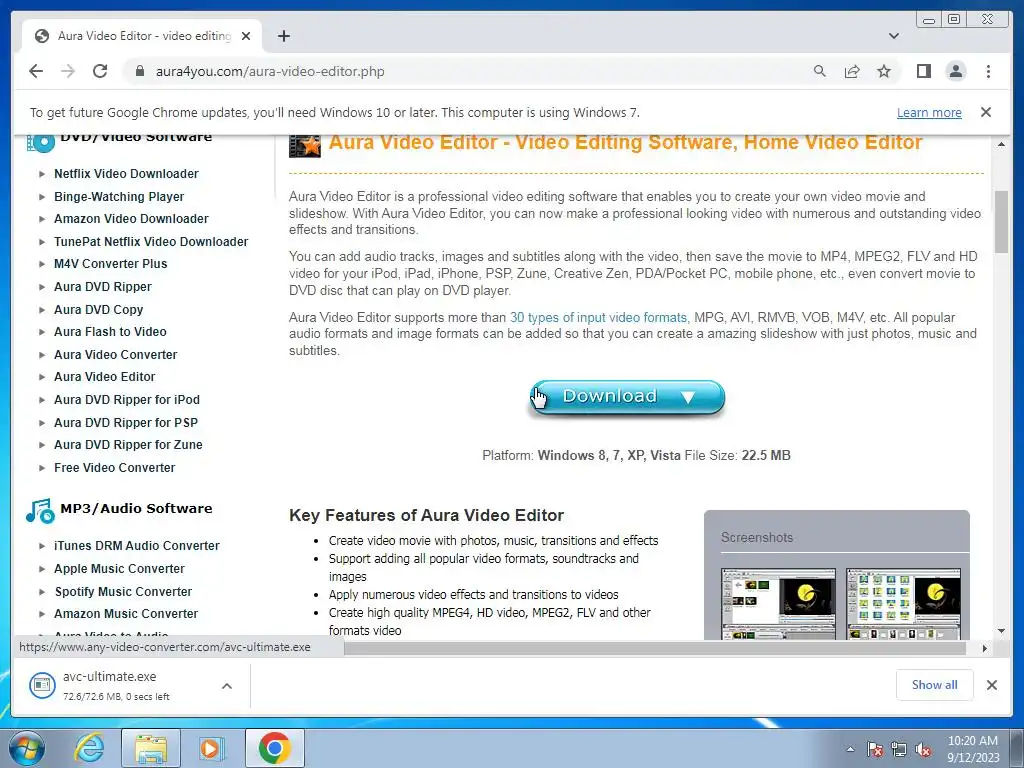Click the DVD/Video Software disc icon
Screen dimensions: 1024x768
40,141
